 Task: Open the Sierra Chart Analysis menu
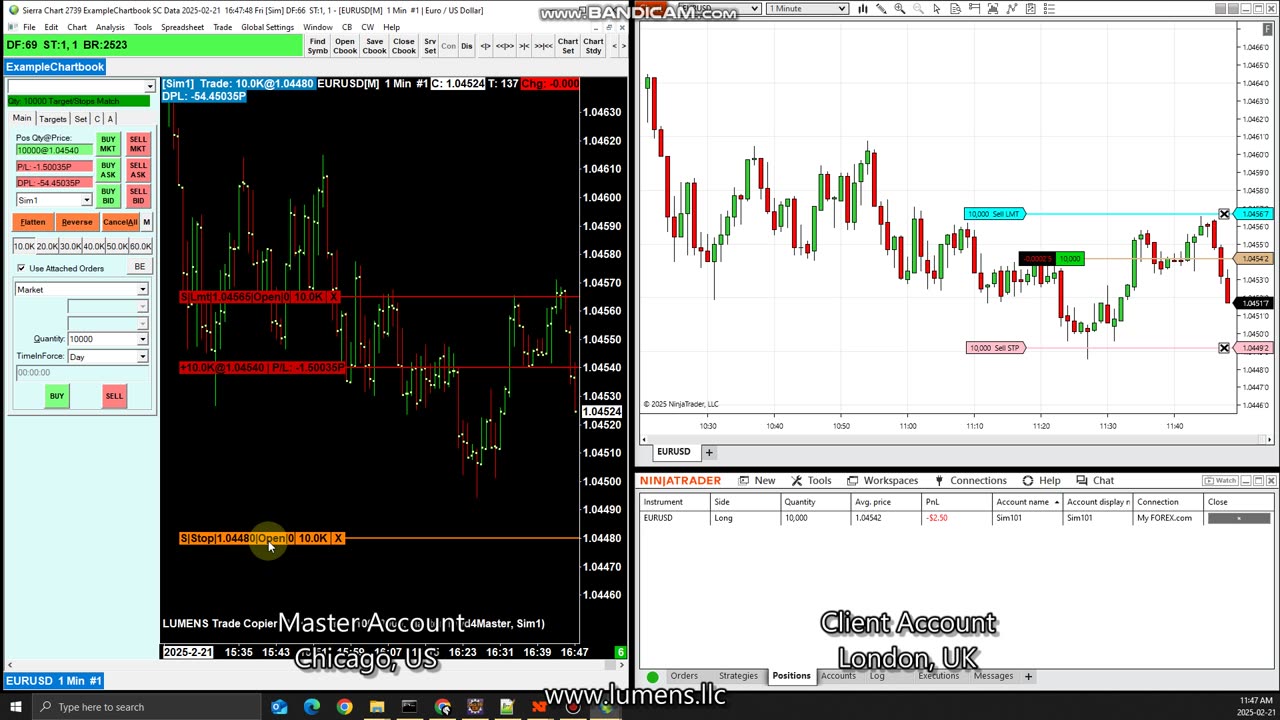(110, 27)
